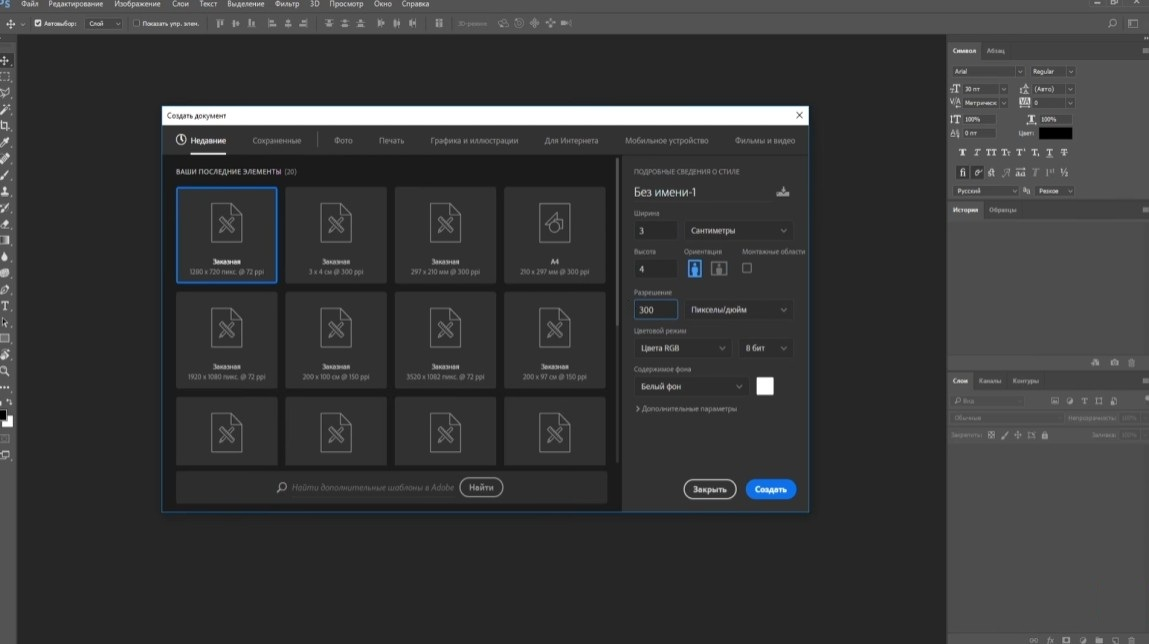Switch to the Каналы panel tab

click(989, 381)
